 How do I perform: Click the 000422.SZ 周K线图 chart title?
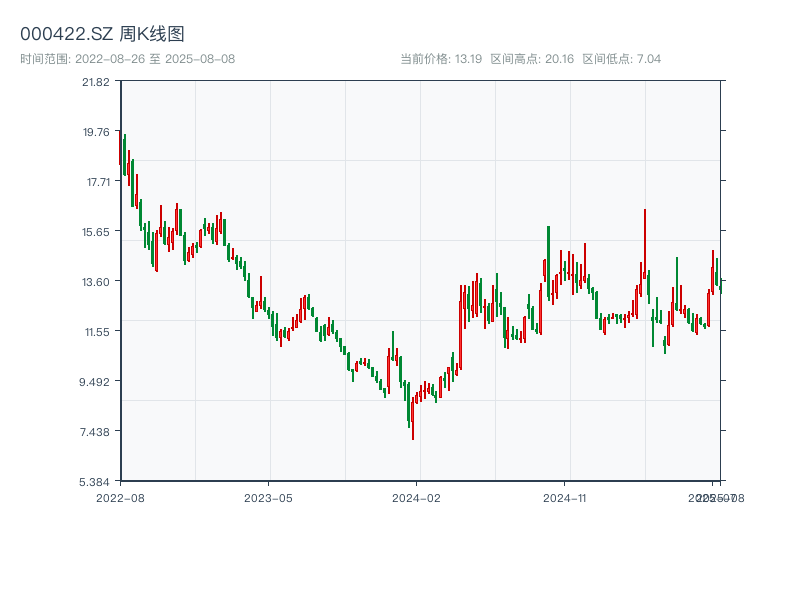(x=102, y=35)
